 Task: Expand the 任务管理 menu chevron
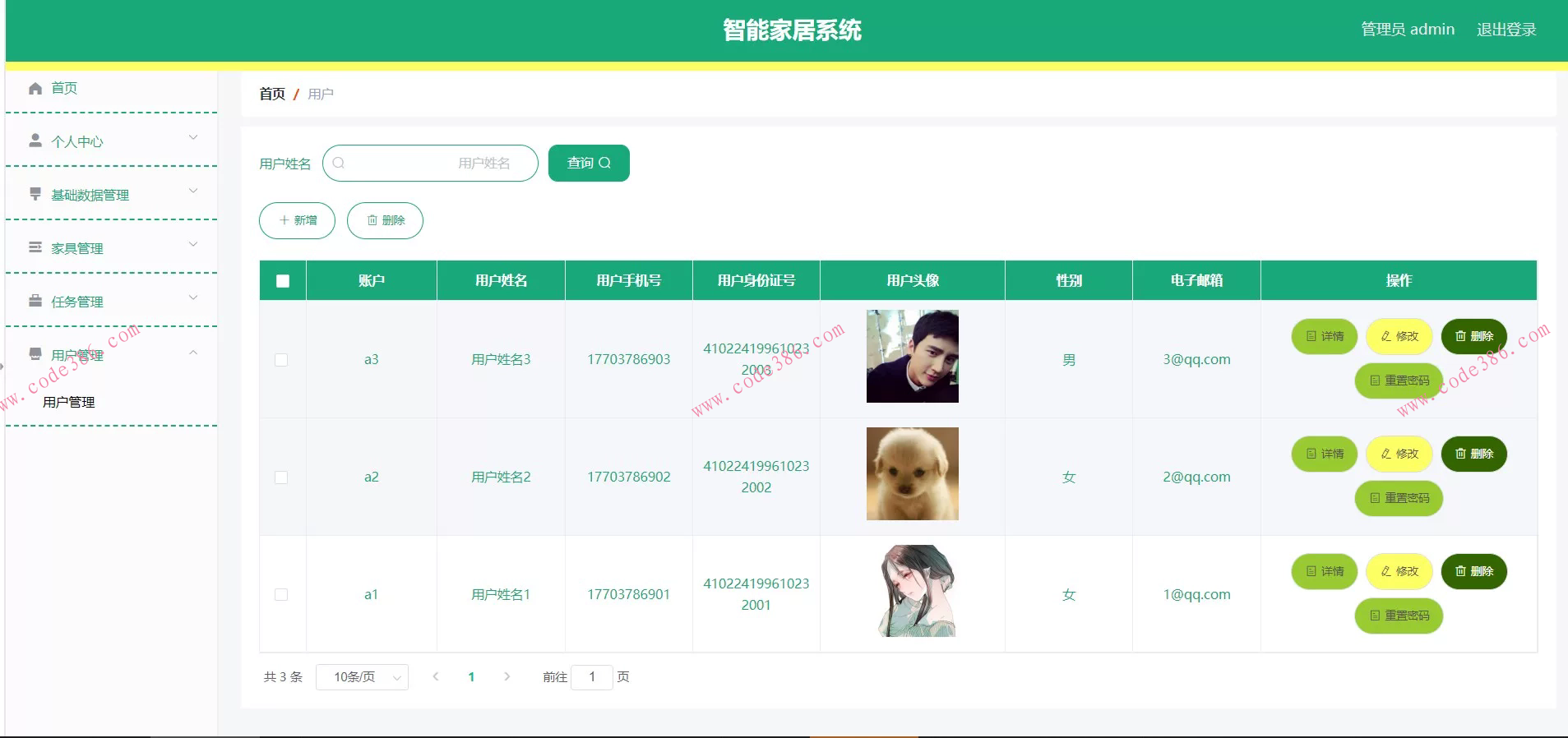[193, 298]
